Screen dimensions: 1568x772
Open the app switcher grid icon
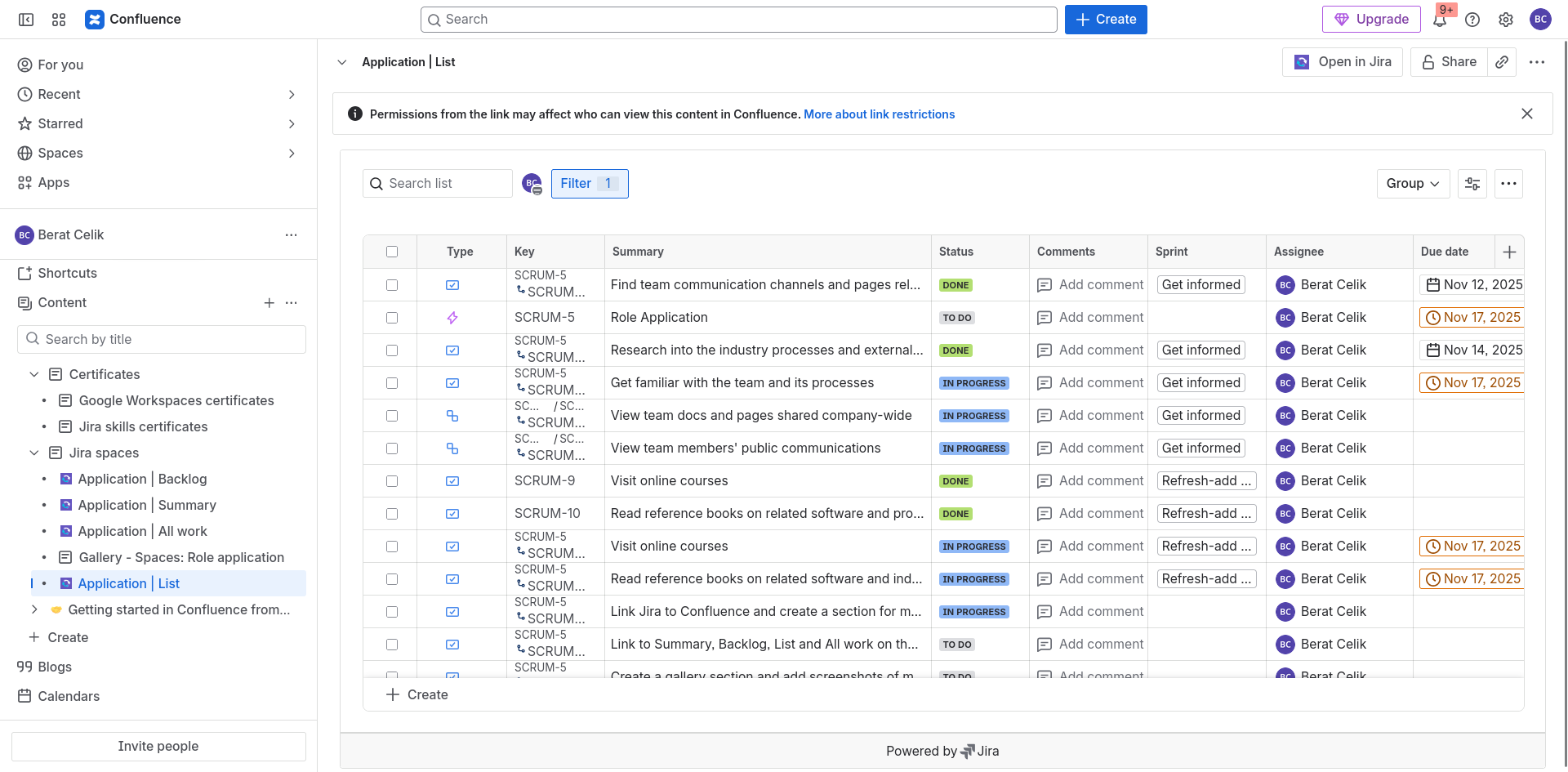pyautogui.click(x=59, y=20)
